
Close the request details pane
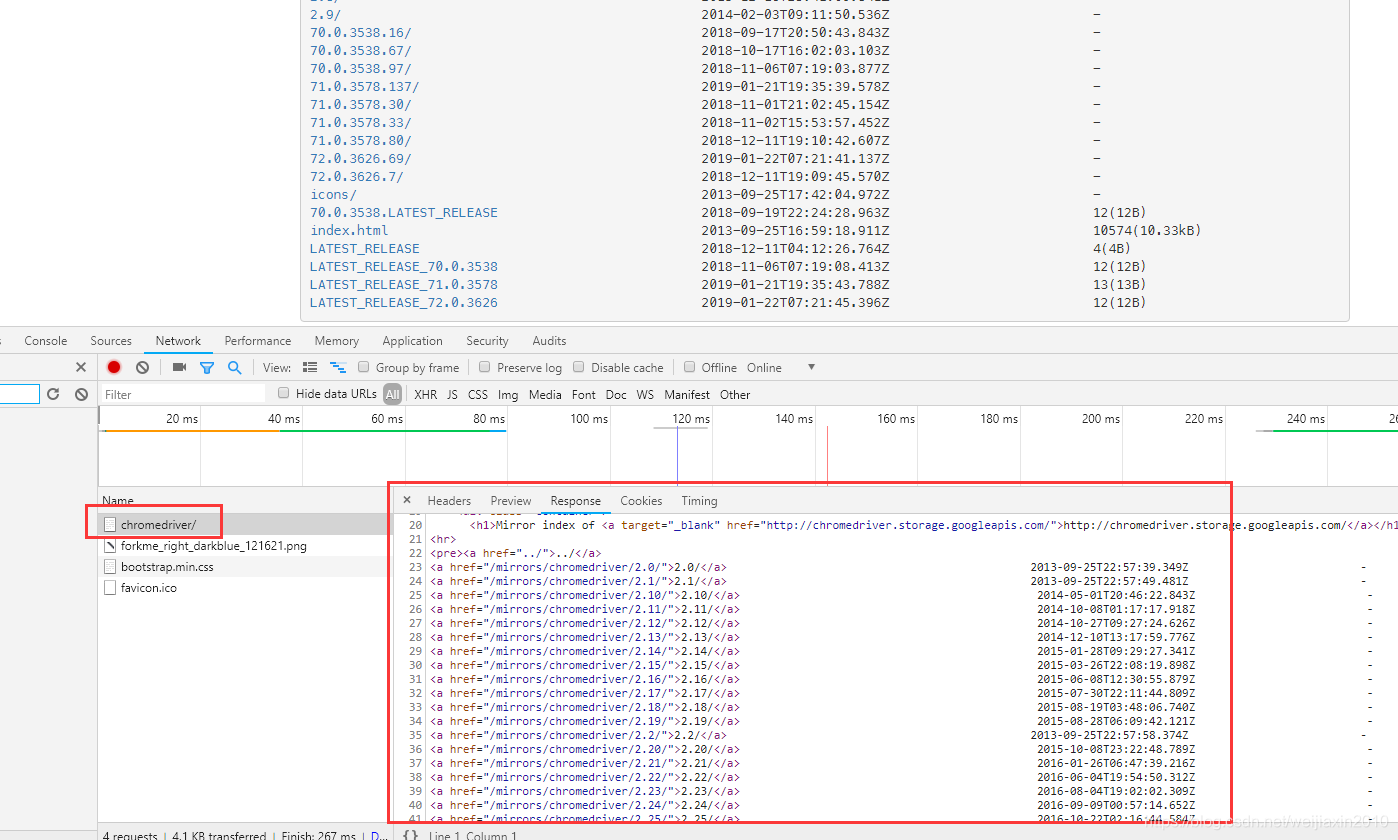[x=407, y=500]
